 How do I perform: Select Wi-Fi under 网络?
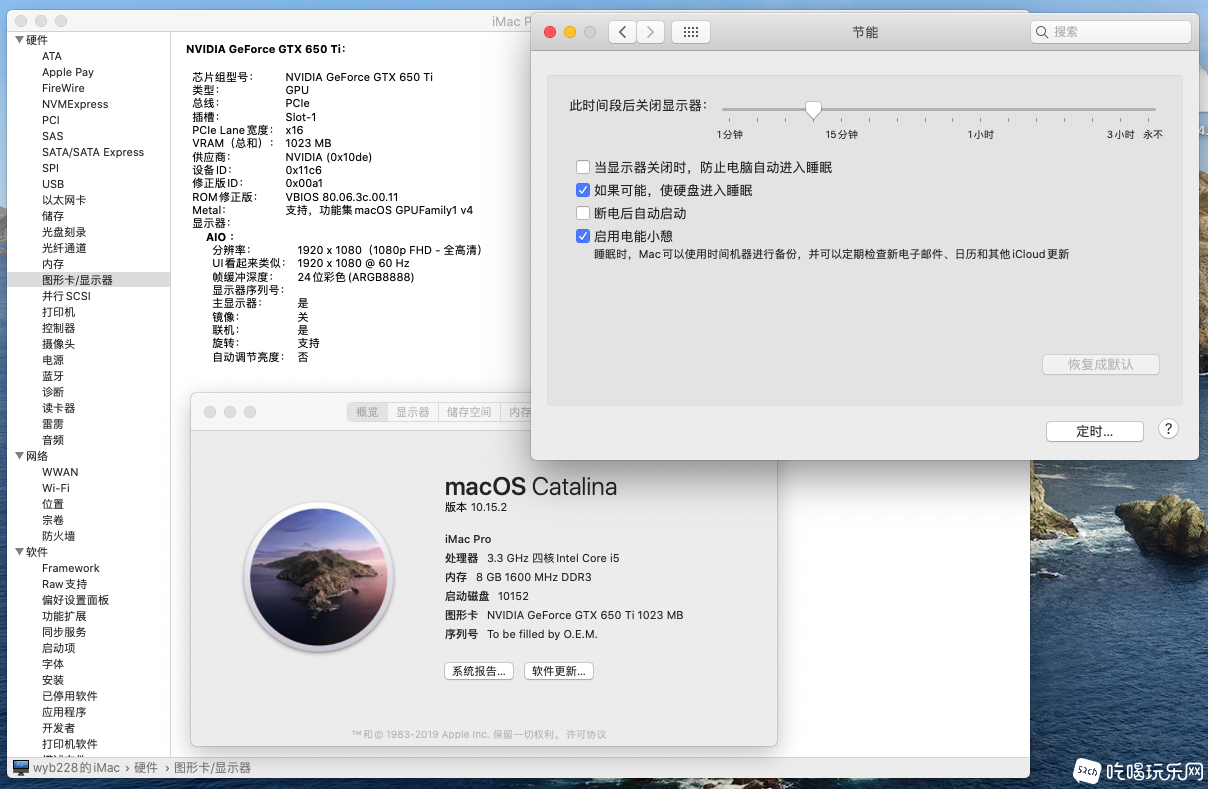coord(56,488)
